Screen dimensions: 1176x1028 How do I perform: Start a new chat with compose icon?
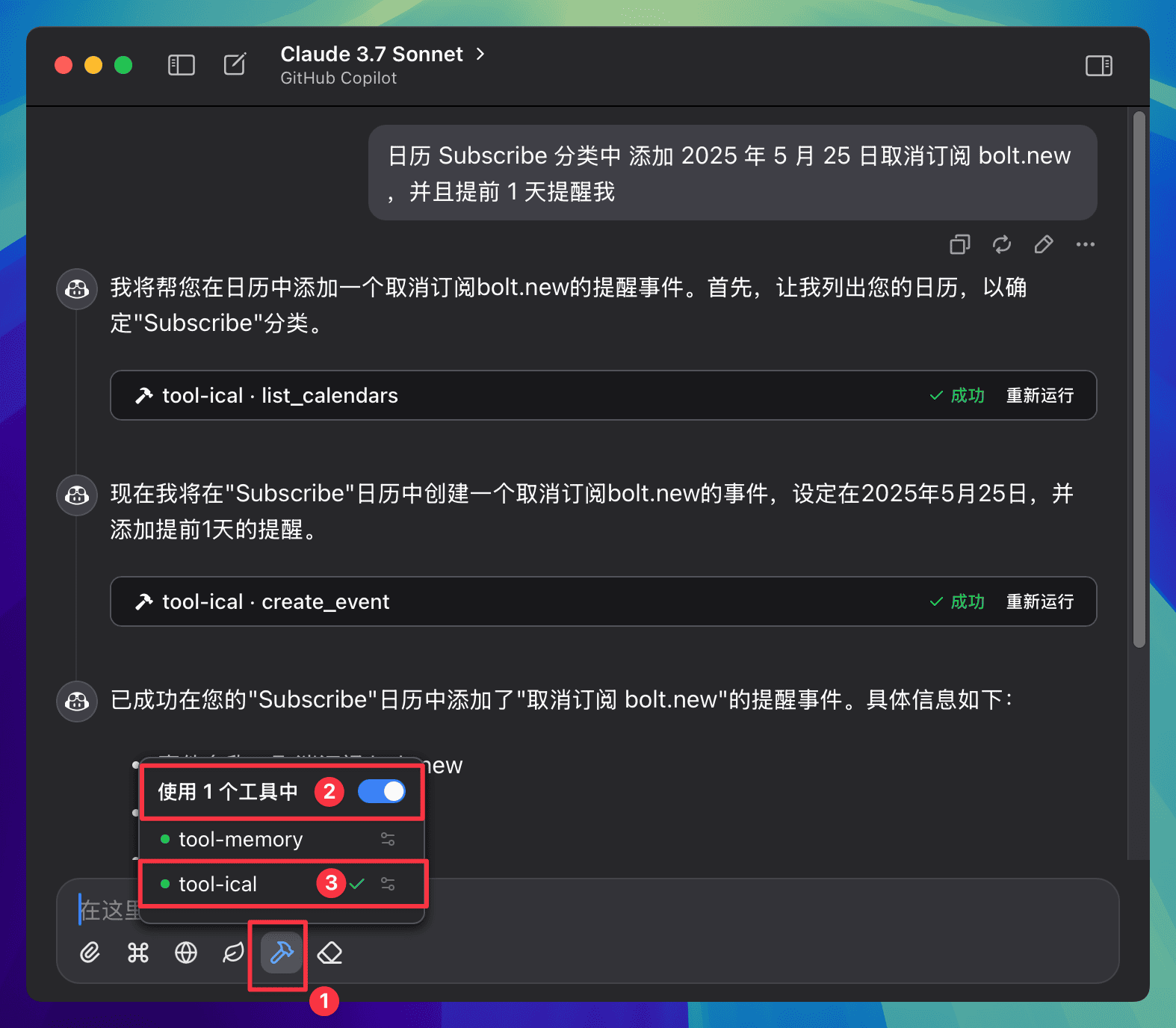[x=235, y=64]
